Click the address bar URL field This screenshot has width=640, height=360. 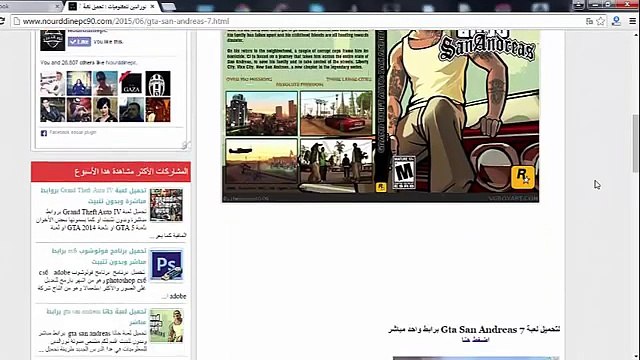pyautogui.click(x=302, y=21)
